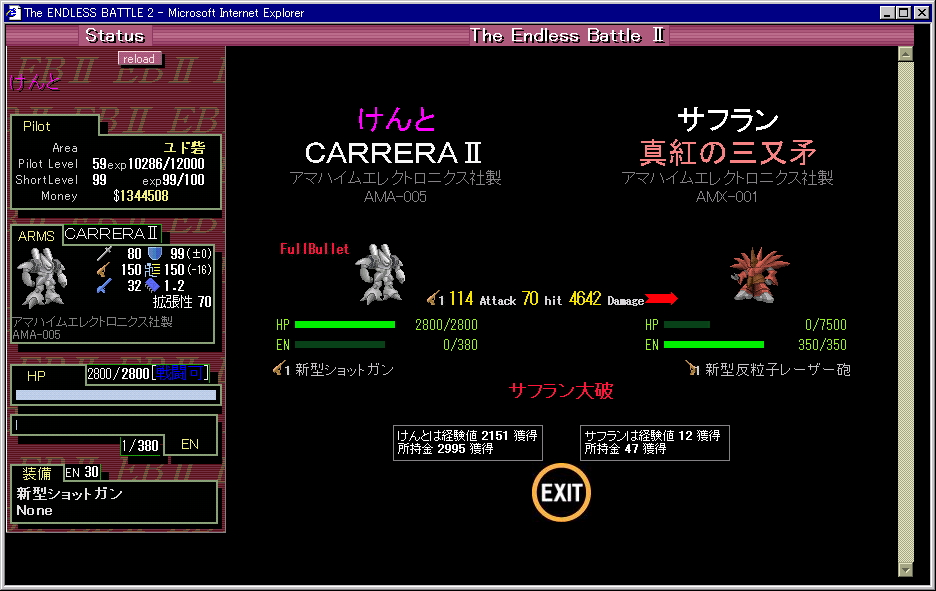Select the ARMS tab in sidebar

coord(36,236)
